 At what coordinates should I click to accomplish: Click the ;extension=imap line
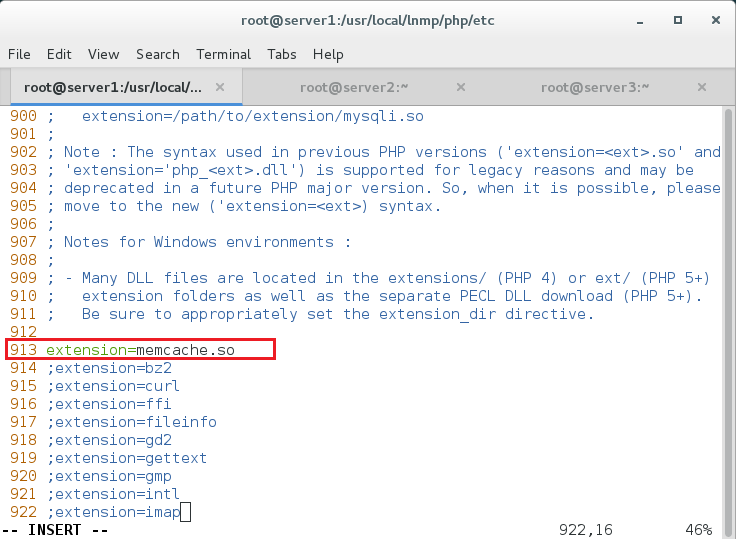click(x=113, y=512)
